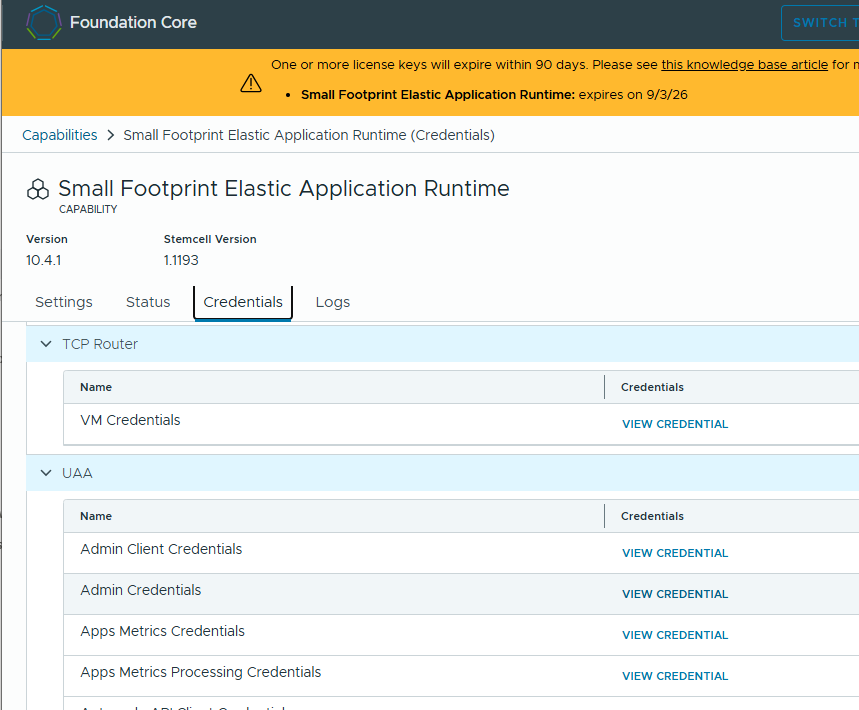Viewport: 859px width, 710px height.
Task: Click the capability hexagon cluster icon
Action: tap(38, 190)
